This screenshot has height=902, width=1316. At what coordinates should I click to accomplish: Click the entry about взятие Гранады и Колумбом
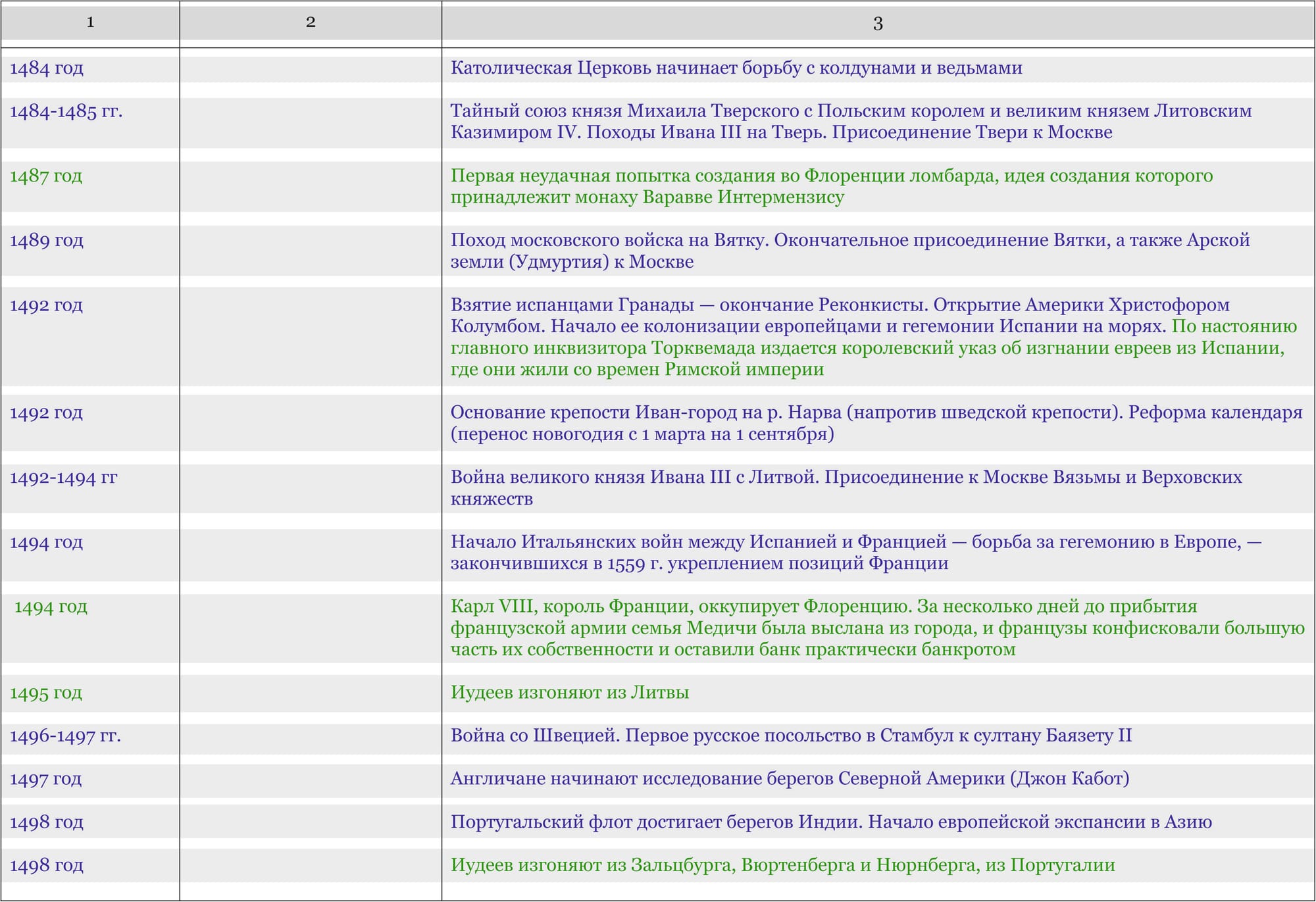coord(874,337)
